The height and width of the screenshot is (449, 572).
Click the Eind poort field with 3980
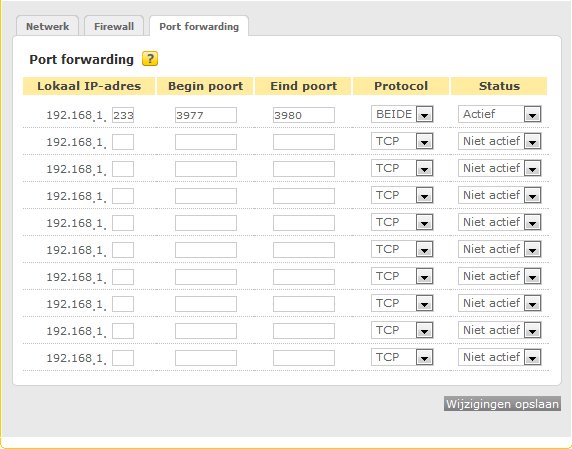tap(304, 115)
